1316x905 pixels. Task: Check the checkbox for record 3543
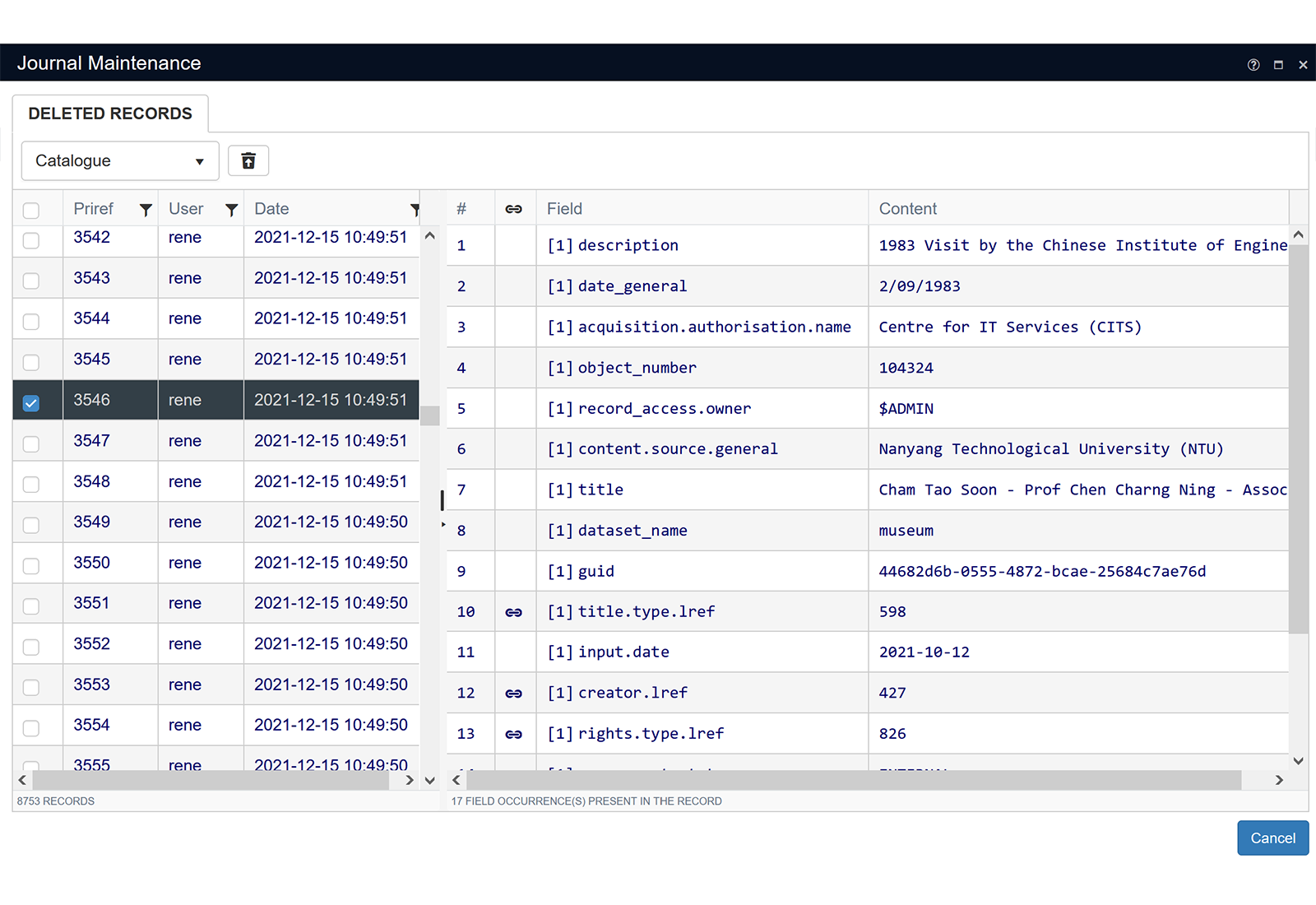pyautogui.click(x=31, y=281)
